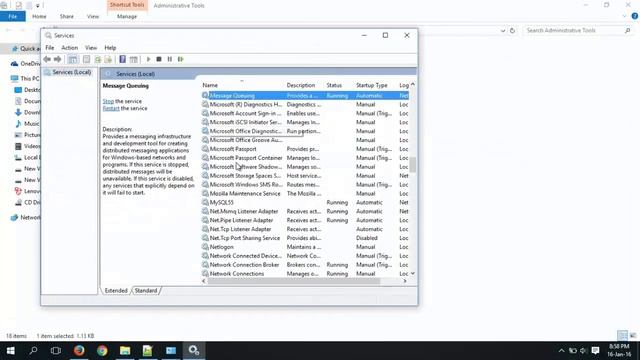Select Network Connections service row
The width and height of the screenshot is (640, 360).
[x=305, y=274]
